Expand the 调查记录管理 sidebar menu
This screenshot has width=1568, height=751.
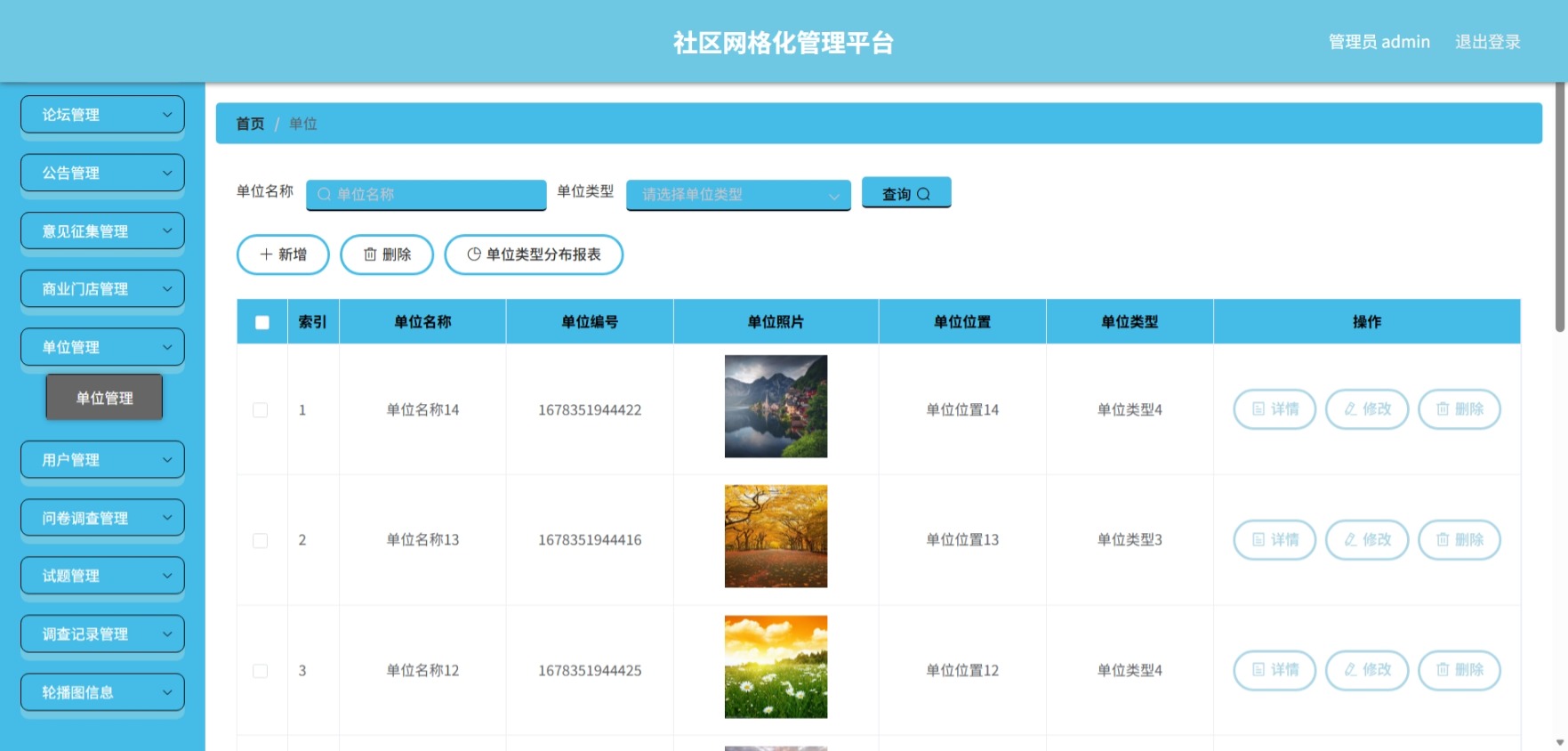[102, 634]
